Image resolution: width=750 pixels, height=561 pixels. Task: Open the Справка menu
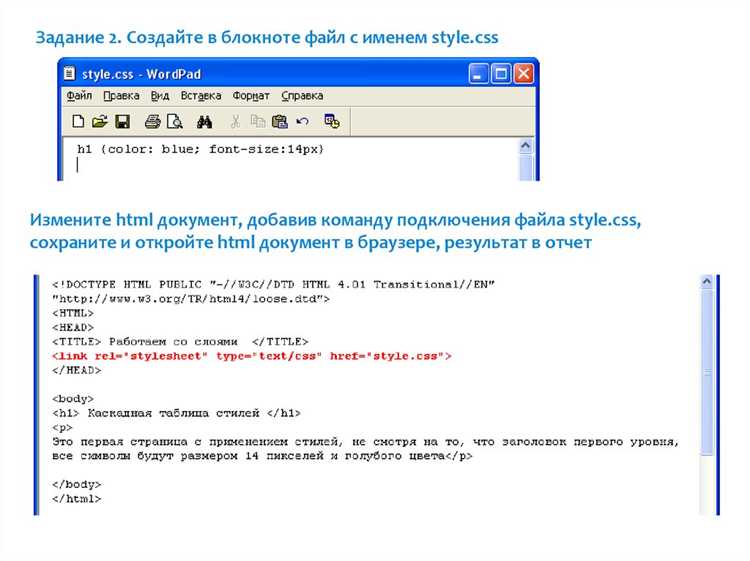click(x=302, y=96)
